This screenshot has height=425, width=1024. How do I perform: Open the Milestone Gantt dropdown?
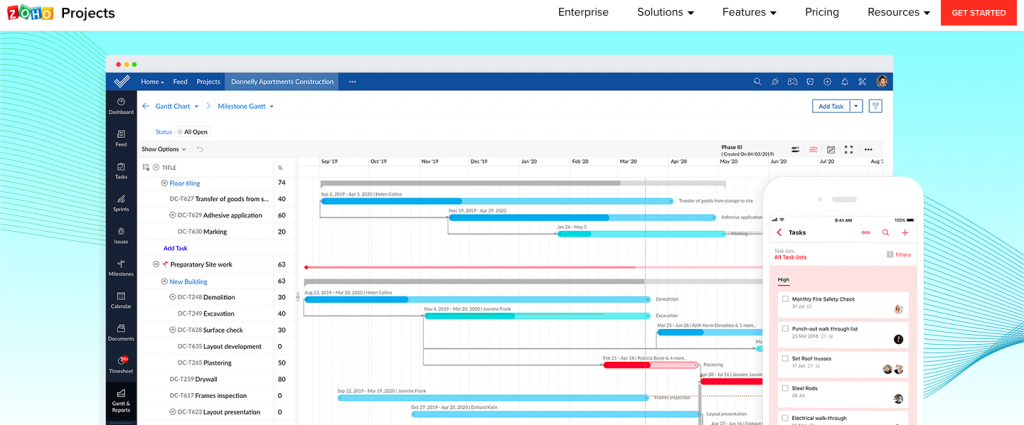pos(246,106)
